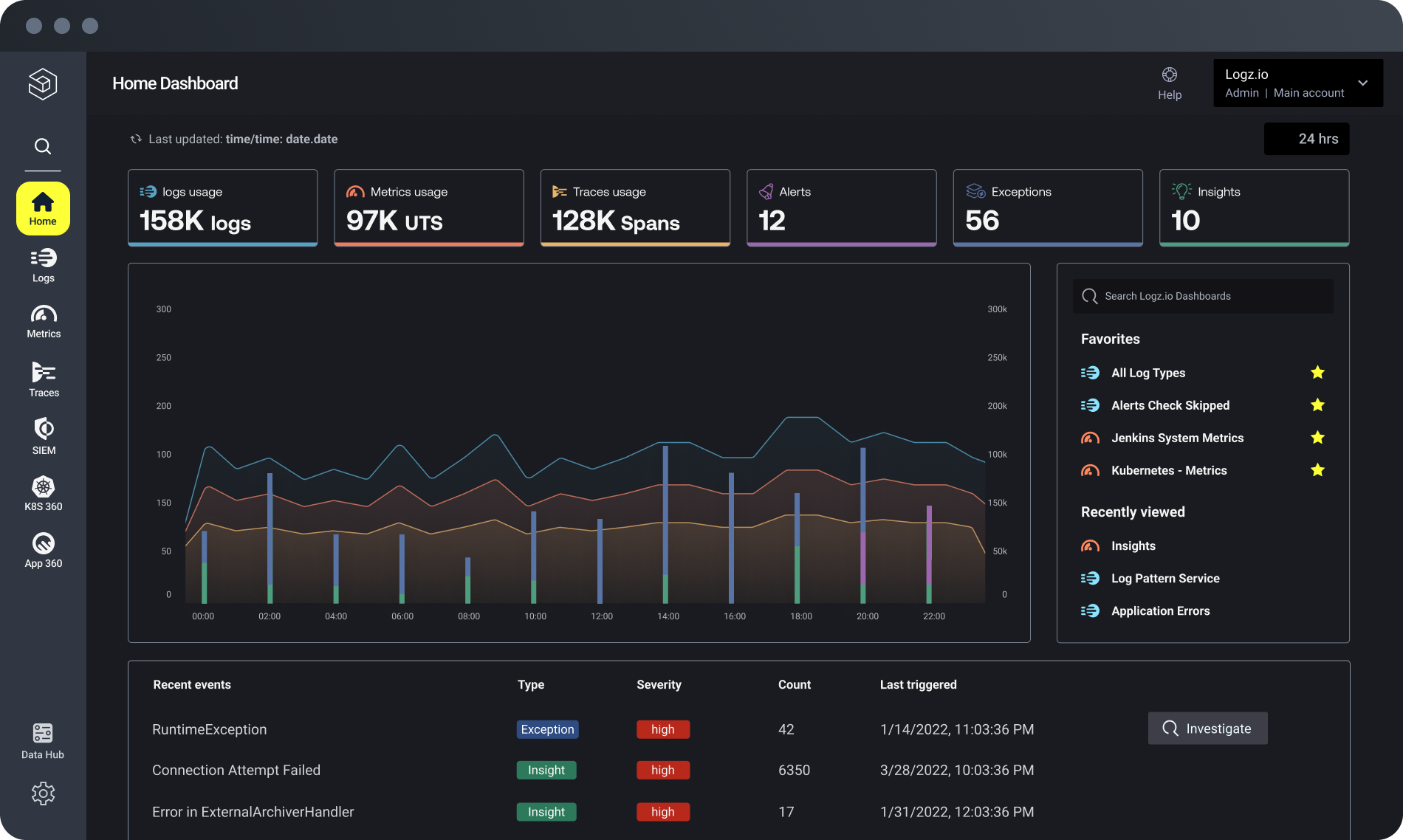
Task: Unstar Jenkins System Metrics favorite
Action: tap(1317, 438)
